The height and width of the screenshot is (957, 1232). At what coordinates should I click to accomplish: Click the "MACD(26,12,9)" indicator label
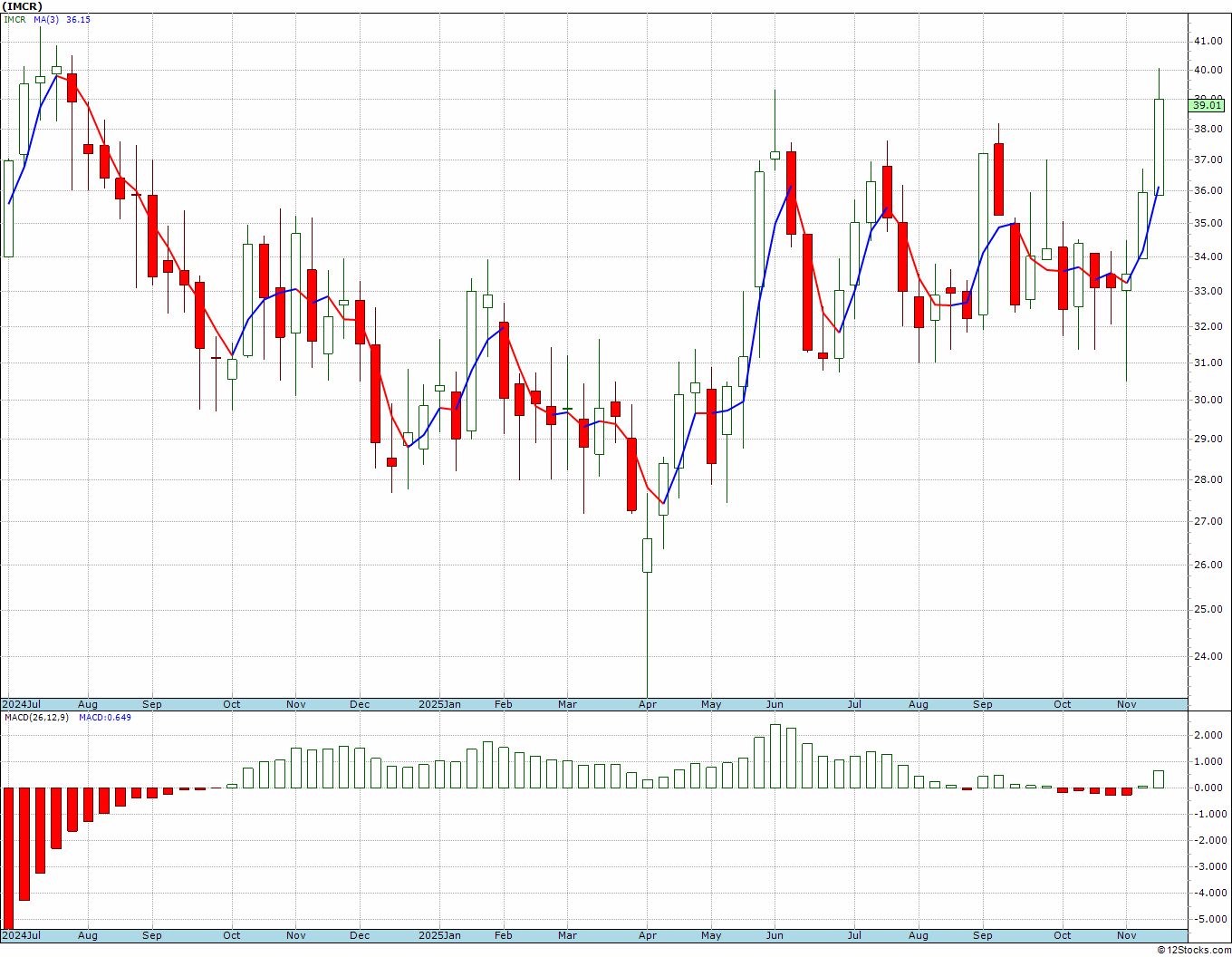coord(37,717)
